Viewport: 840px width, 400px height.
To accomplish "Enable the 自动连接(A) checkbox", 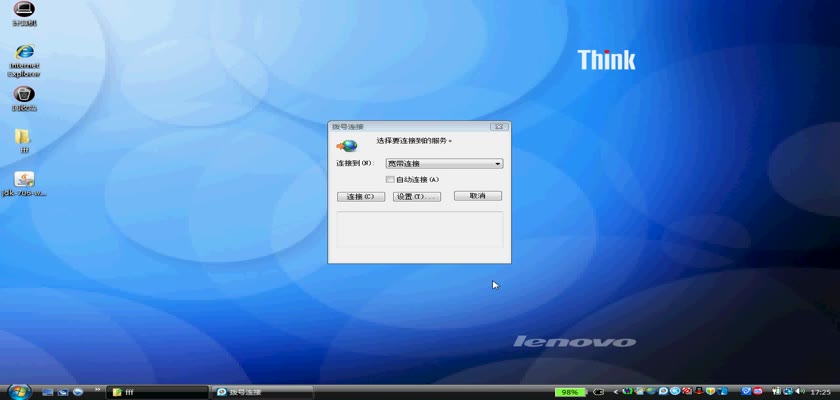I will pos(390,179).
